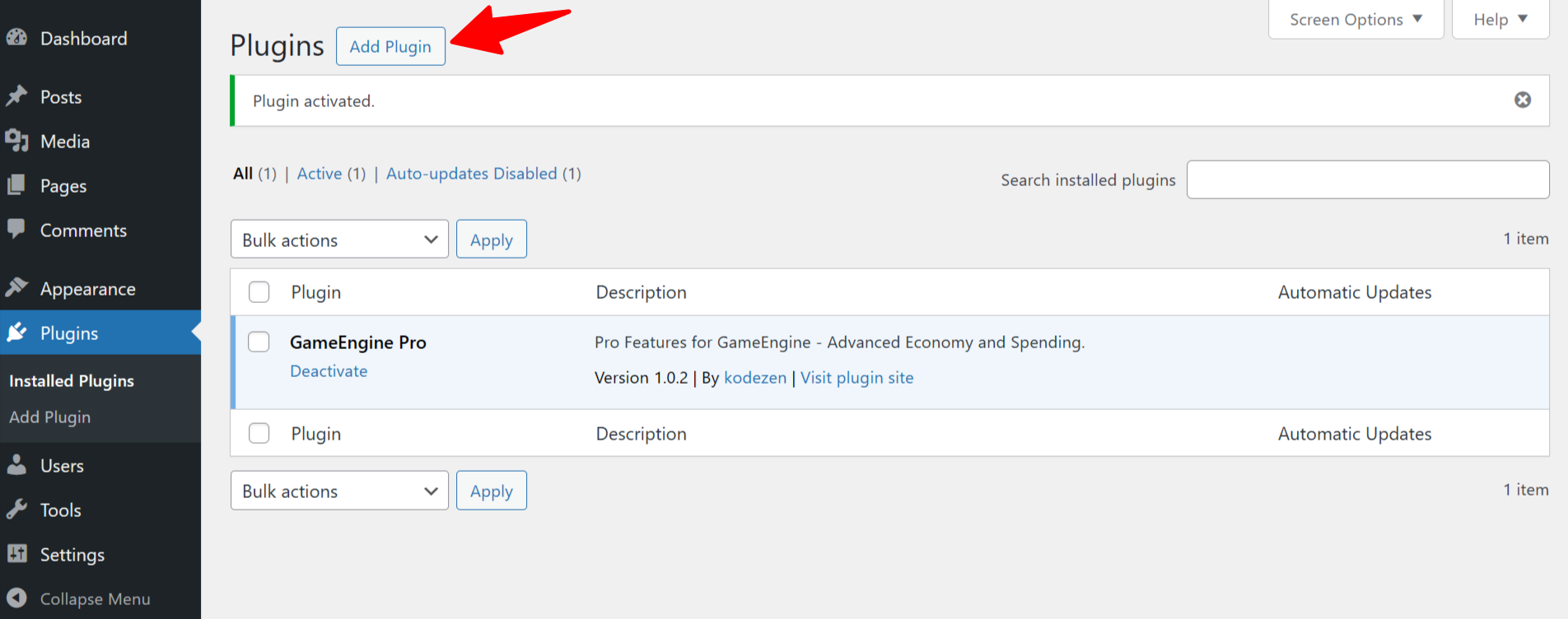The image size is (1568, 619).
Task: Click the Media icon in sidebar
Action: coord(16,141)
